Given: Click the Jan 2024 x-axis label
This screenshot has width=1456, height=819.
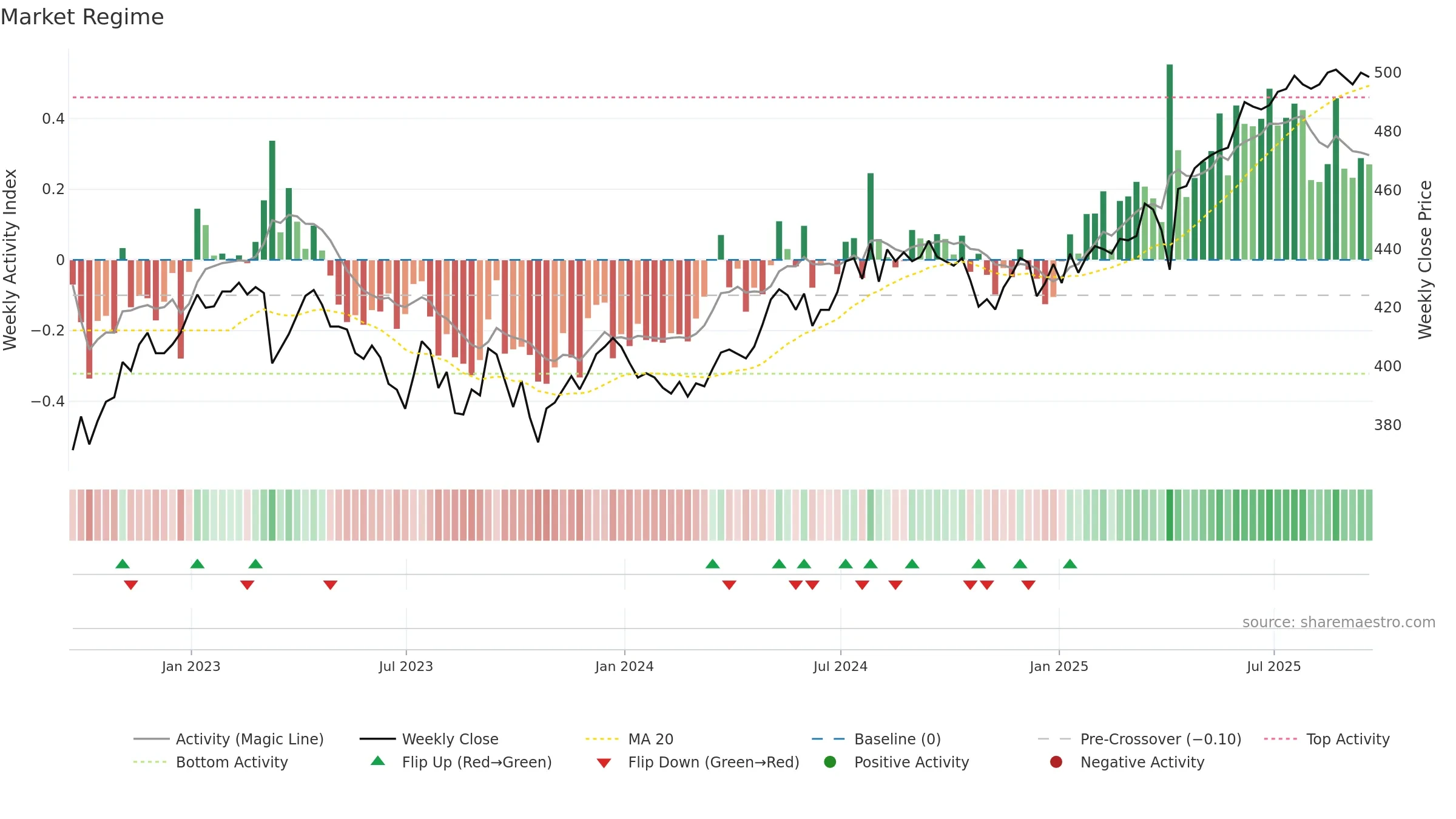Looking at the screenshot, I should [624, 666].
